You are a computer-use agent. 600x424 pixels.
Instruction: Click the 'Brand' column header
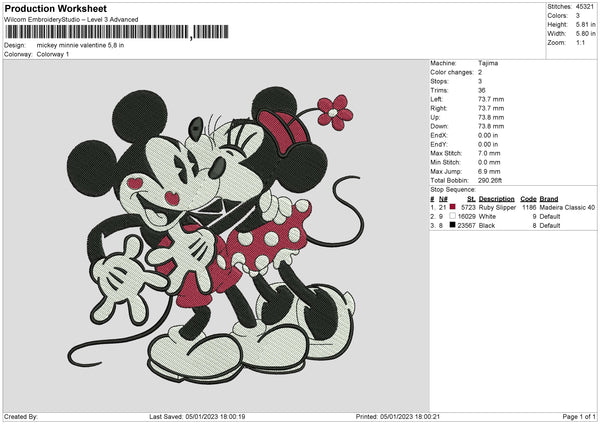(549, 199)
